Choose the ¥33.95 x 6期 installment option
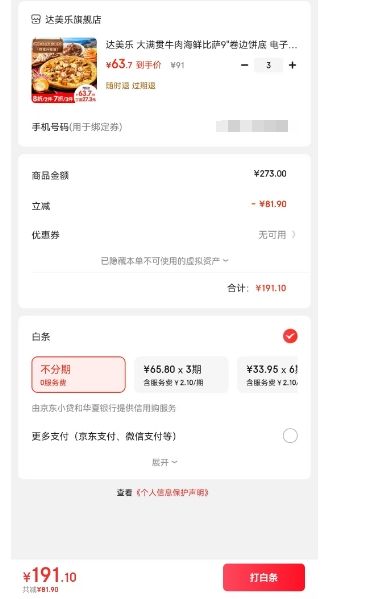 [x=268, y=374]
